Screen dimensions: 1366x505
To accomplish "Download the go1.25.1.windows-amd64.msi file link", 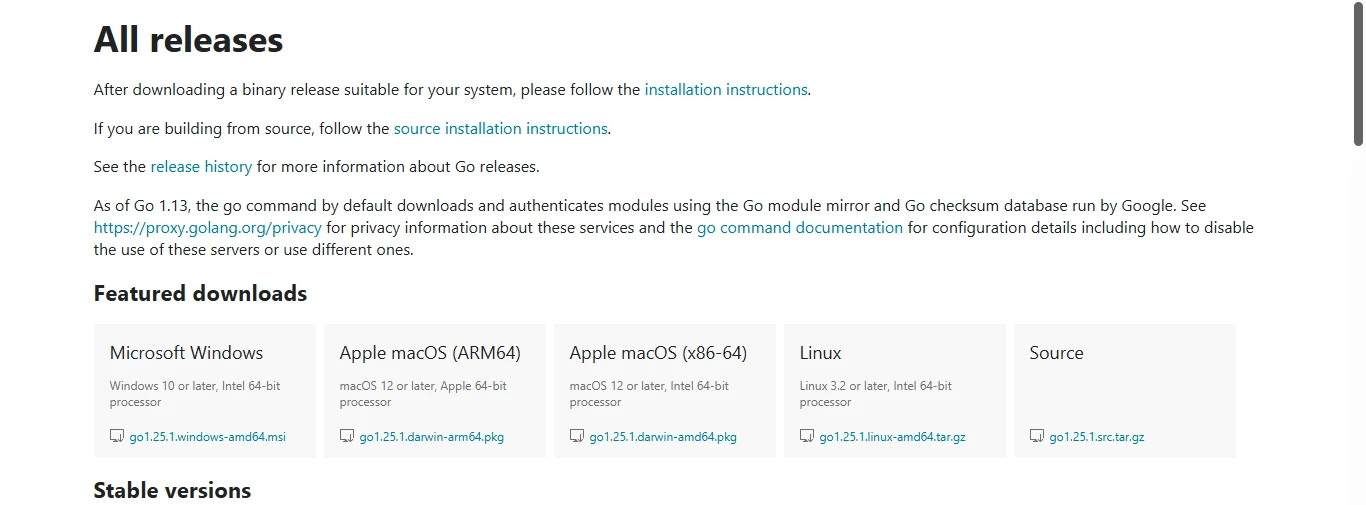I will coord(207,437).
